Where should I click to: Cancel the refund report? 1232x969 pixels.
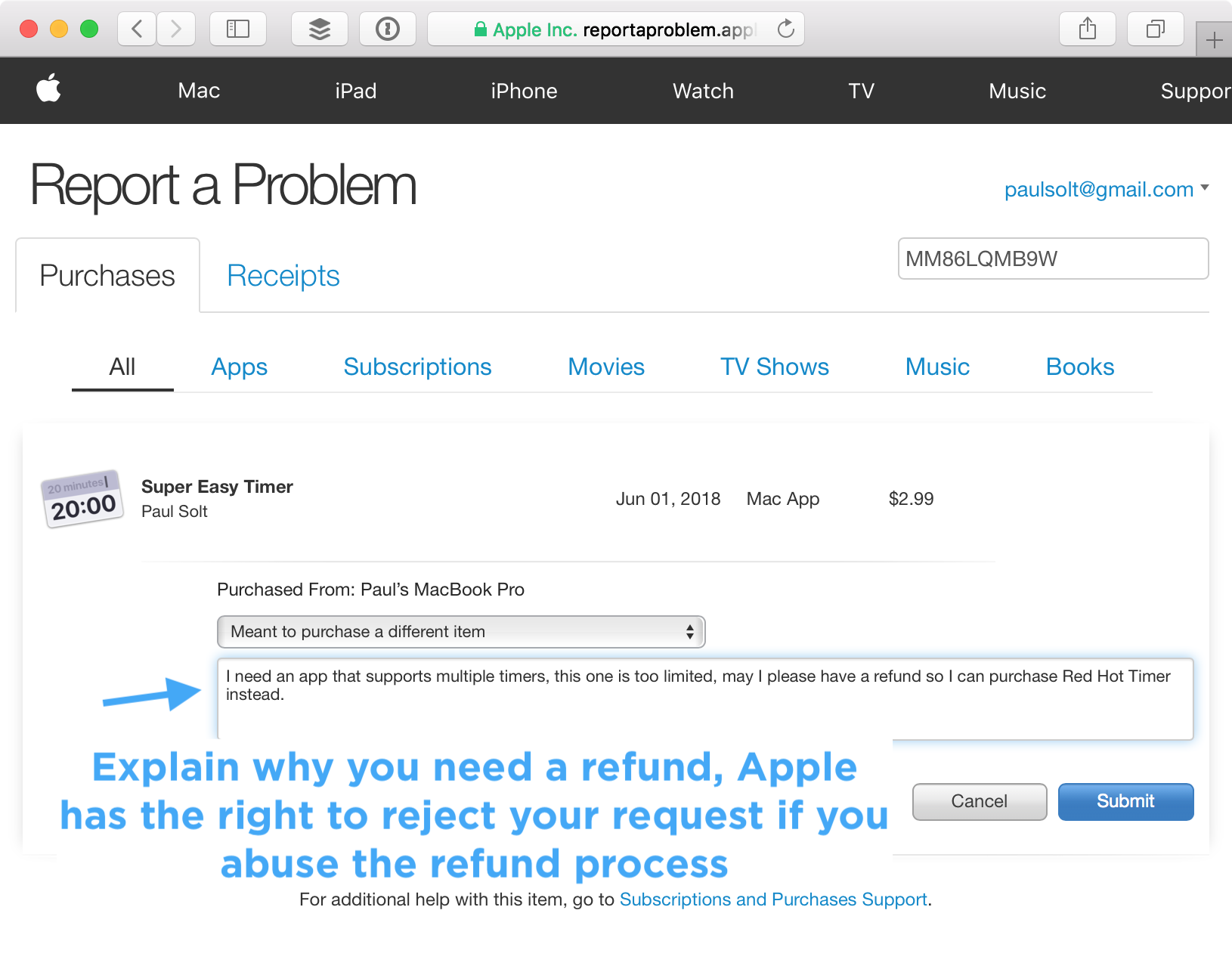pos(979,801)
